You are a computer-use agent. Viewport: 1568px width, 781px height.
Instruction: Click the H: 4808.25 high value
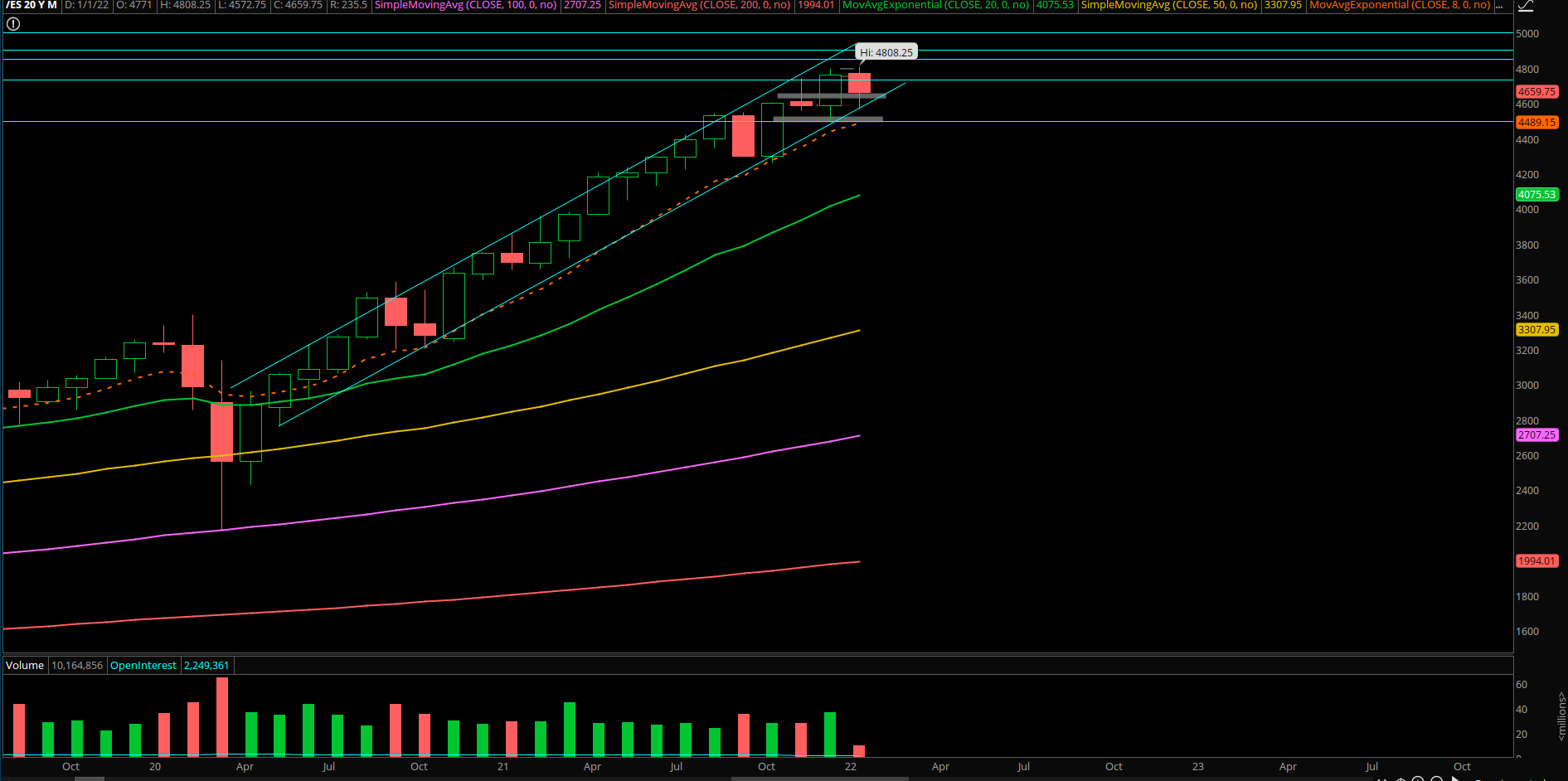pos(185,5)
